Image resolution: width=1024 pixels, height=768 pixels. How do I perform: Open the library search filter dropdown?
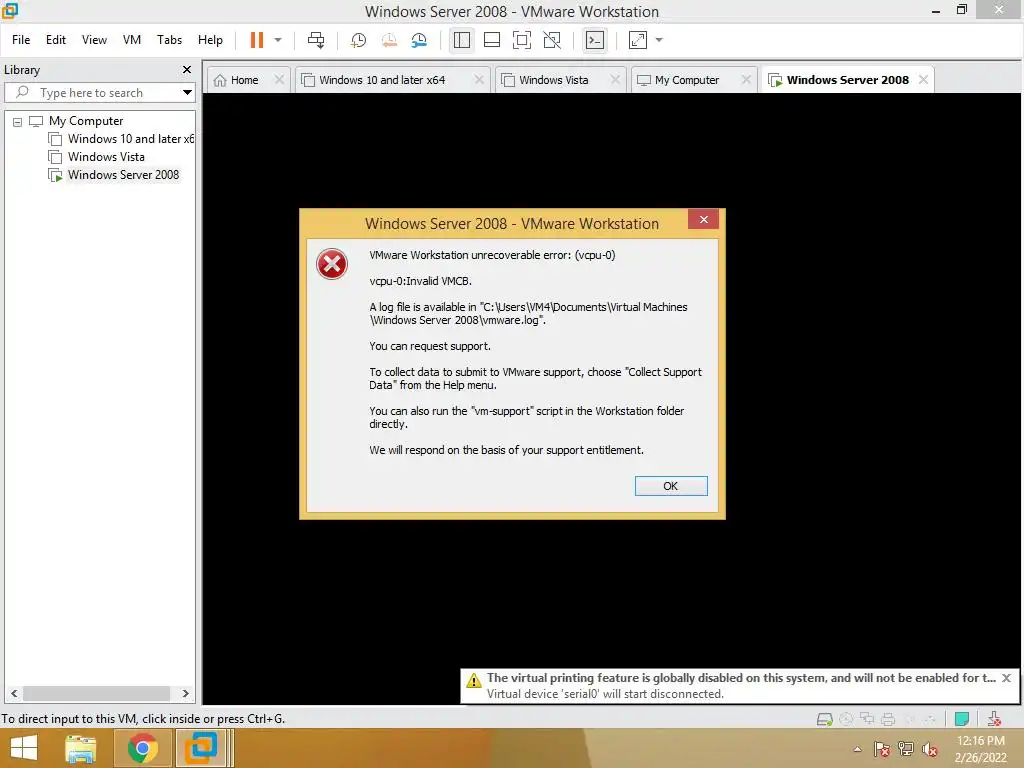coord(187,93)
